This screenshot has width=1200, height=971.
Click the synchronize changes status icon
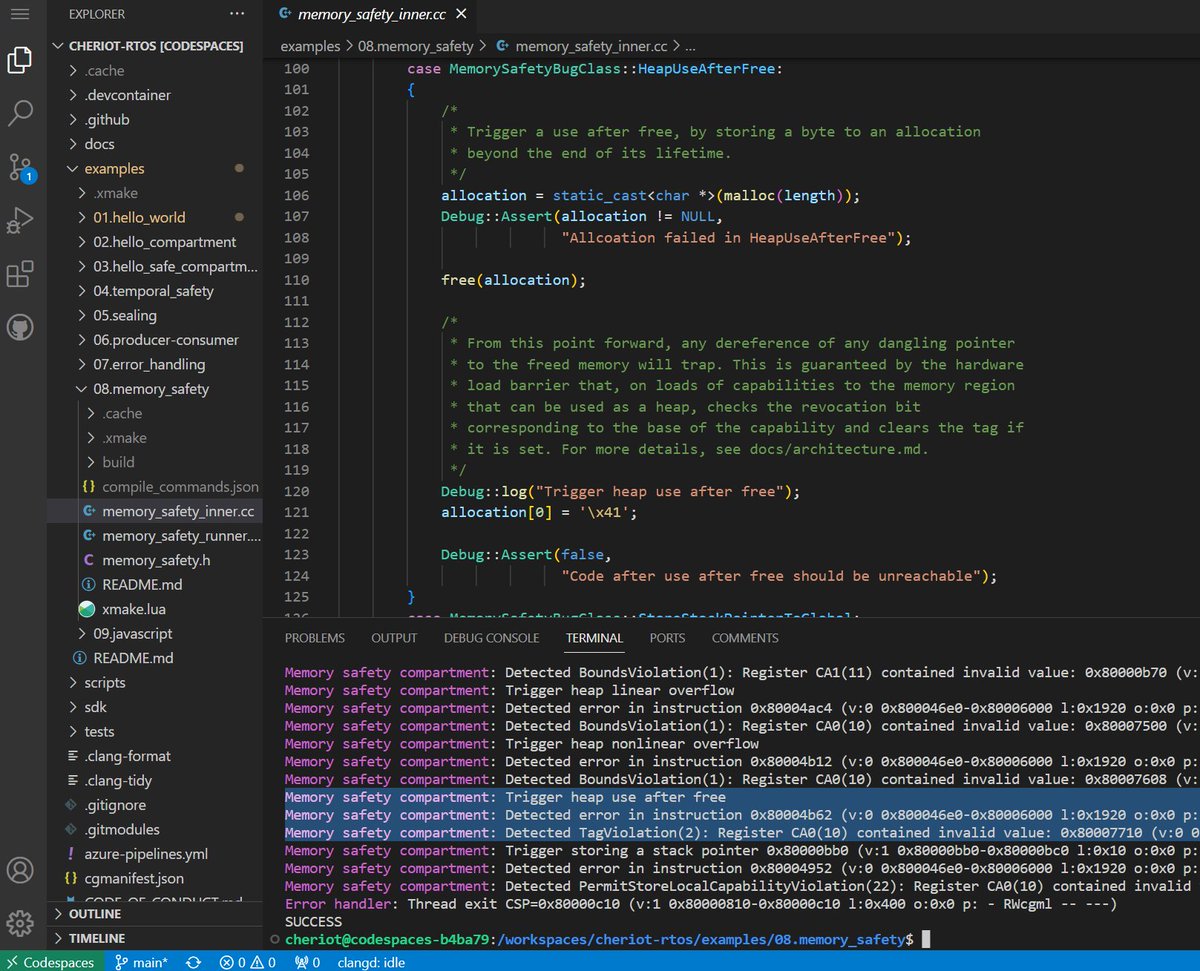point(193,962)
